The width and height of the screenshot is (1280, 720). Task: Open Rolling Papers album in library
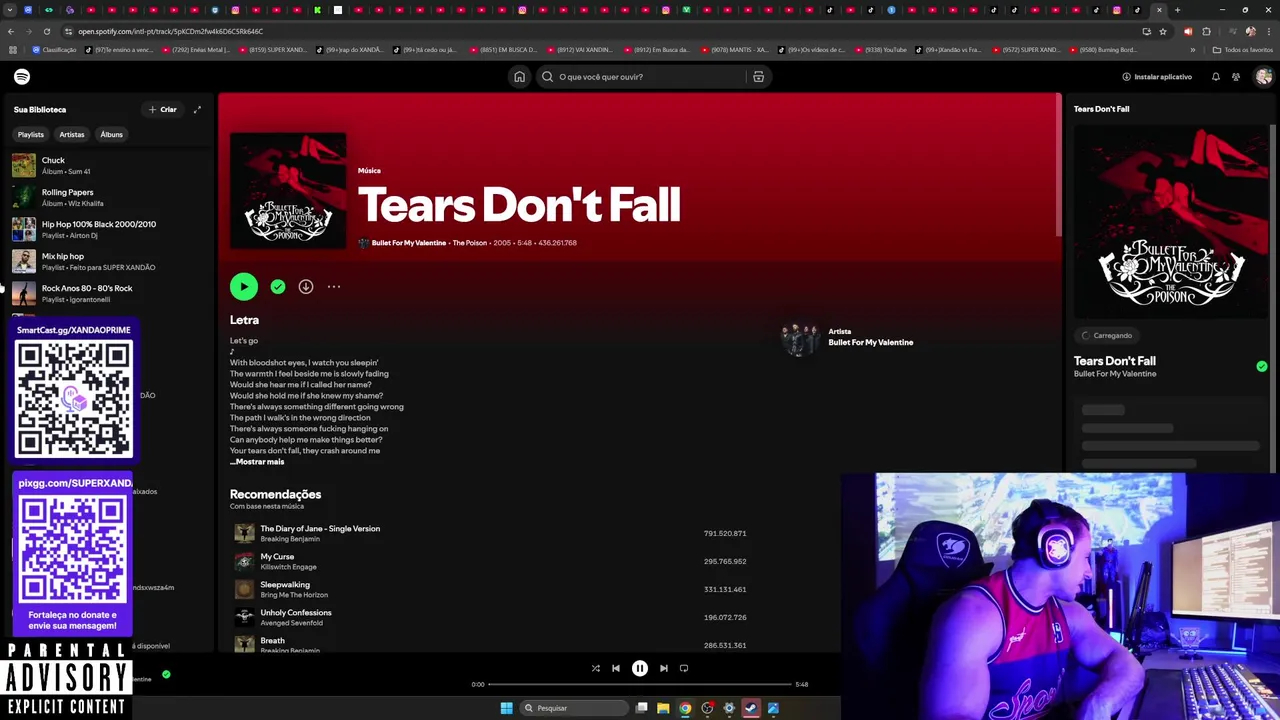tap(107, 197)
